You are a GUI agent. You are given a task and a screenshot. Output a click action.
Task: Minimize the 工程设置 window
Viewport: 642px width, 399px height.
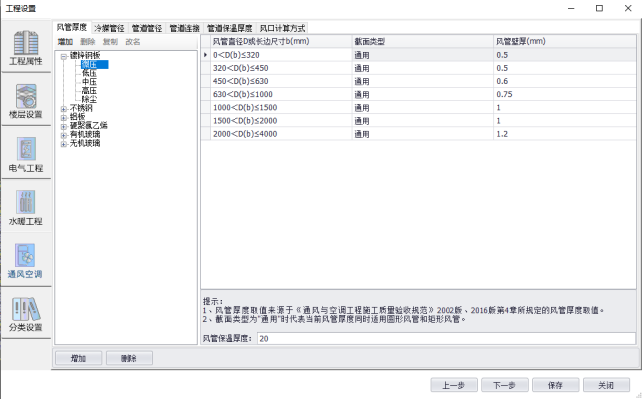pos(571,8)
